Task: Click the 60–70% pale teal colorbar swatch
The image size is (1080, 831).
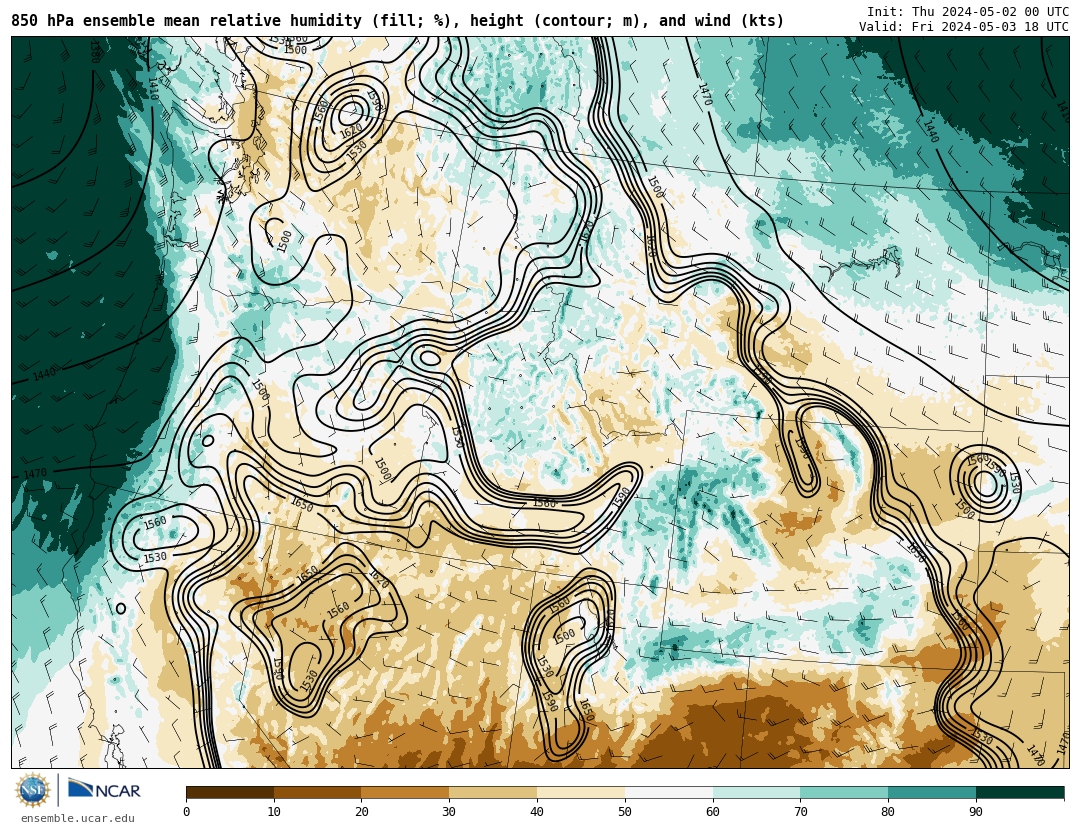Action: 756,792
